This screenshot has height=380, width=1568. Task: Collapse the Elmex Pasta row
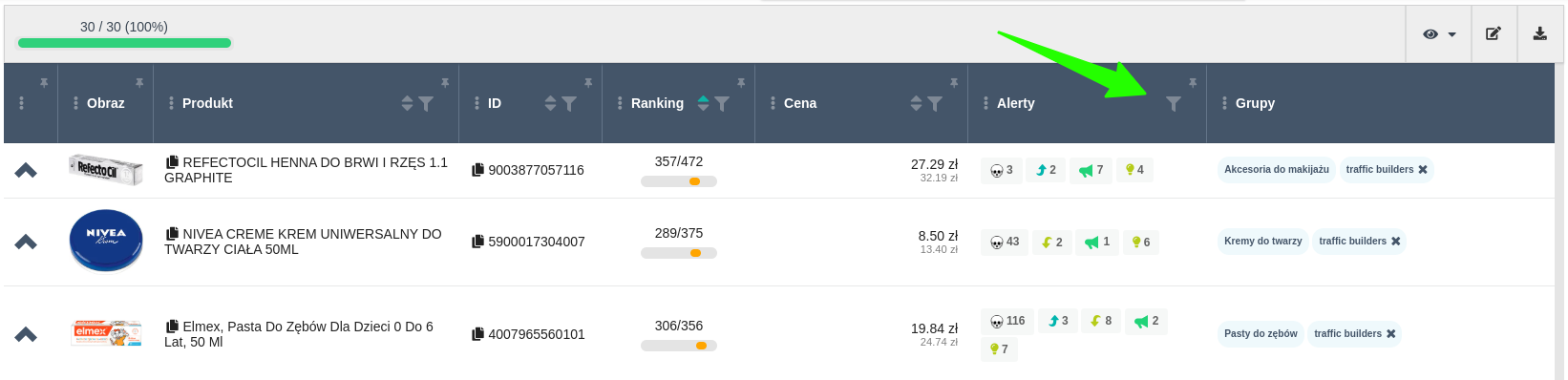click(x=26, y=334)
